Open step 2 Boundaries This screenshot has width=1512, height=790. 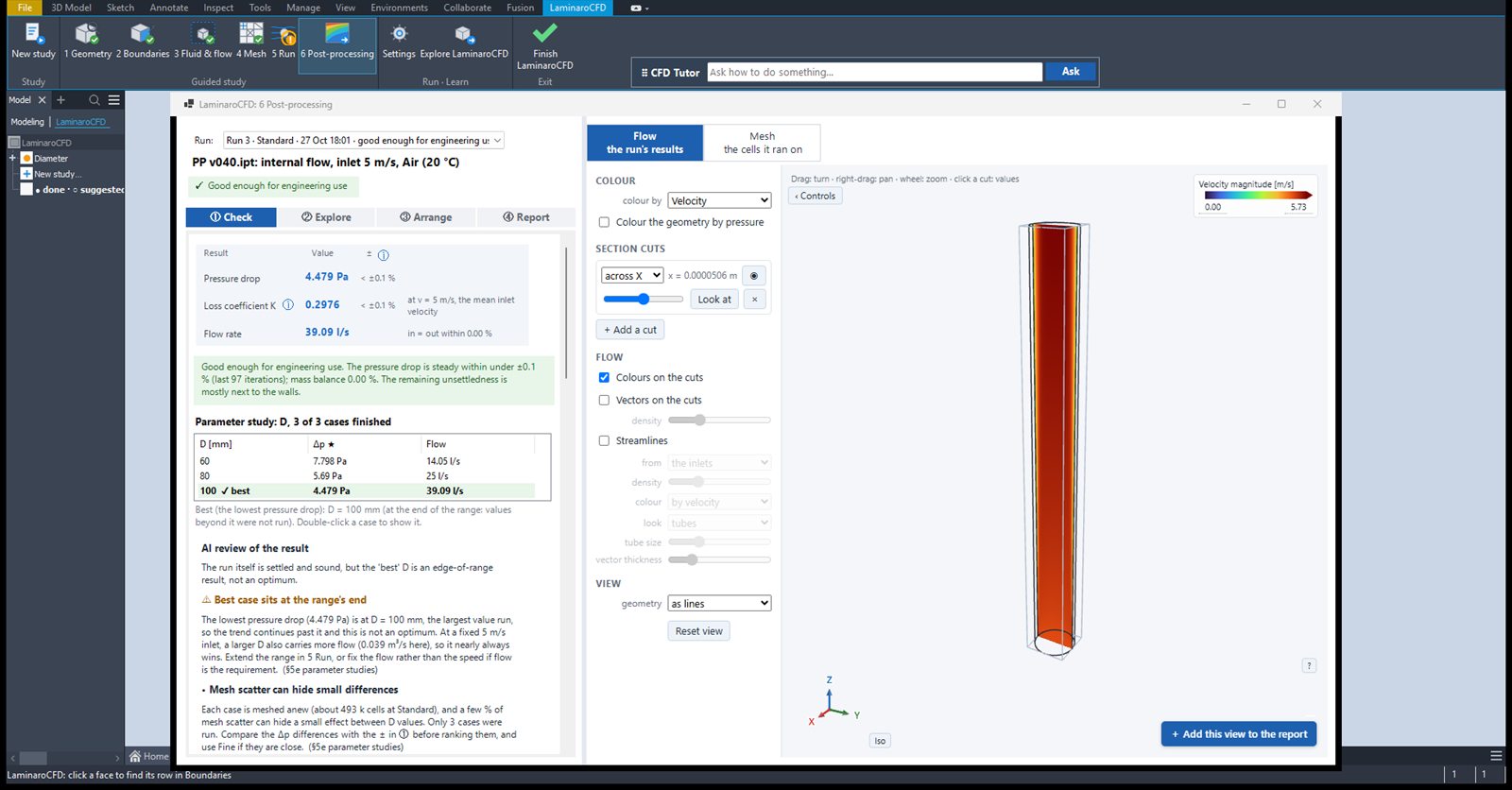click(x=143, y=41)
